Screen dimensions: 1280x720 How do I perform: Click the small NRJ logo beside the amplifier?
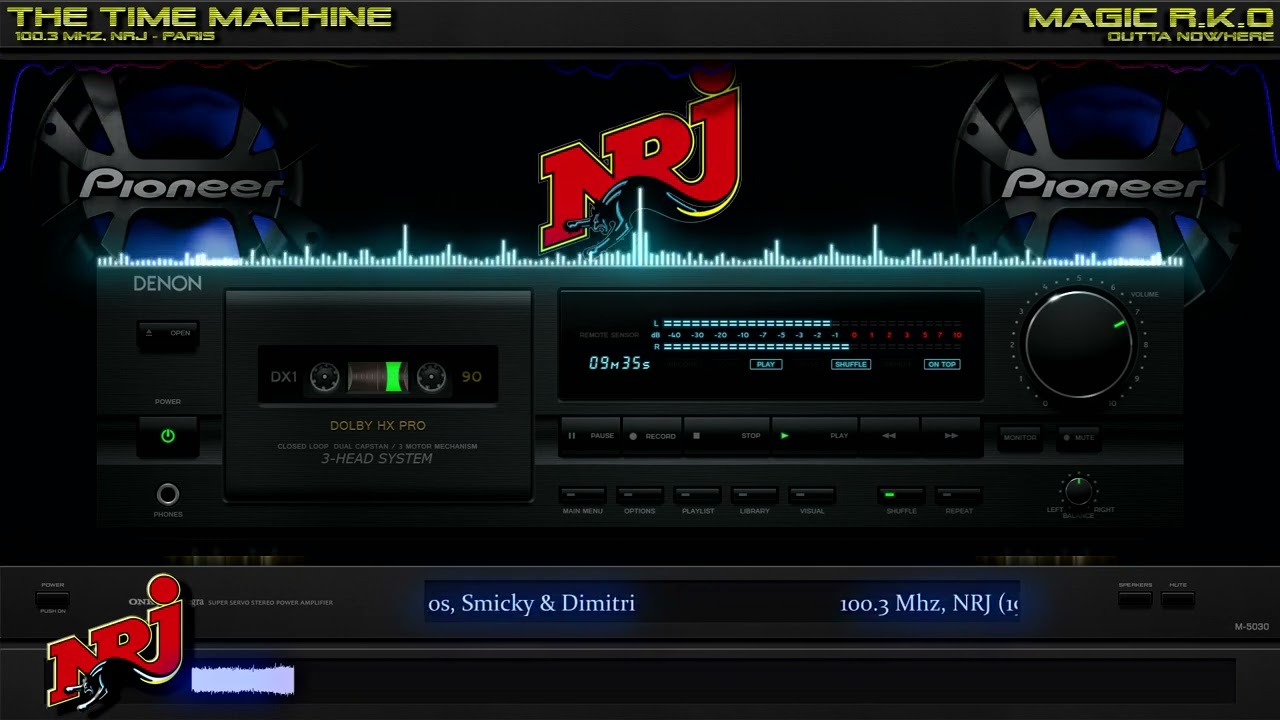click(115, 641)
